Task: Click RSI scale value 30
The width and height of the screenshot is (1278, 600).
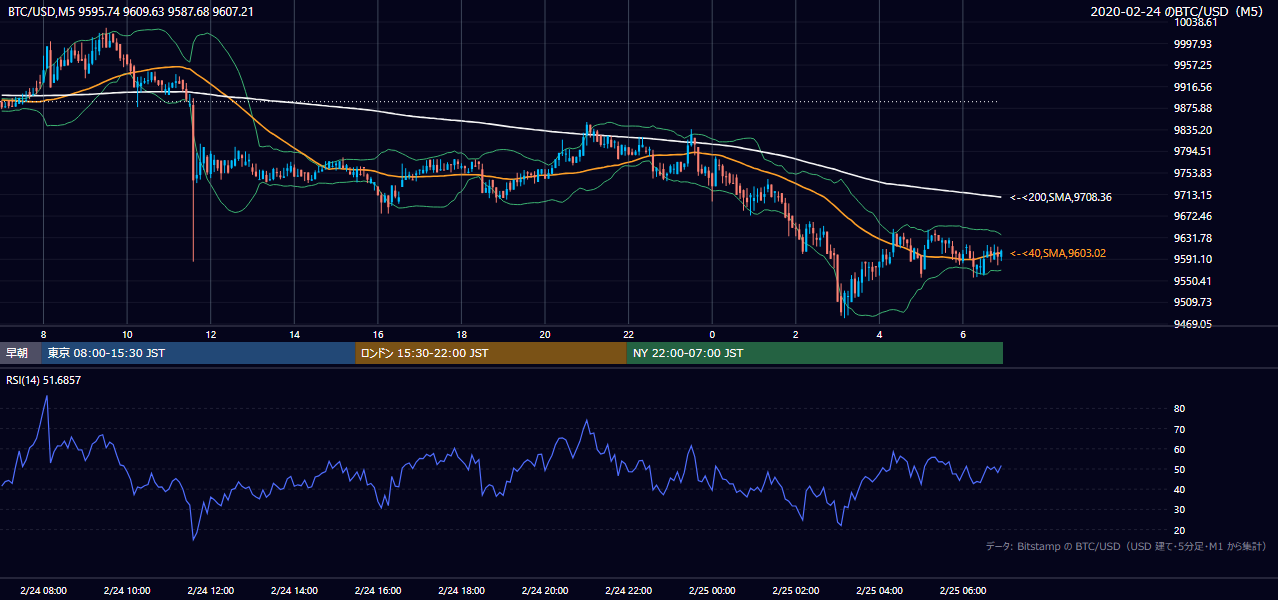Action: [x=1179, y=510]
